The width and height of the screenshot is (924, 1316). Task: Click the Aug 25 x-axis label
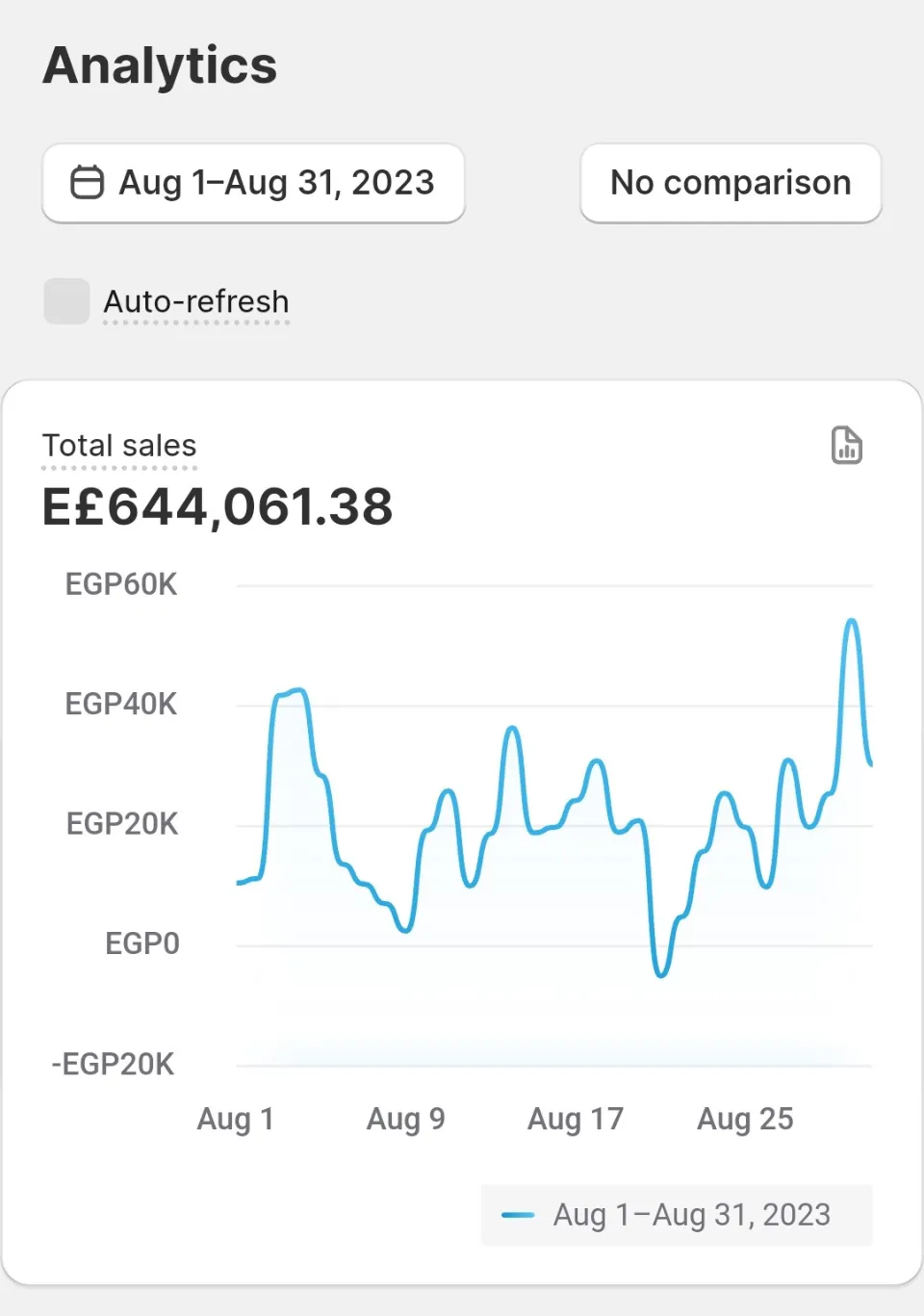coord(746,1119)
